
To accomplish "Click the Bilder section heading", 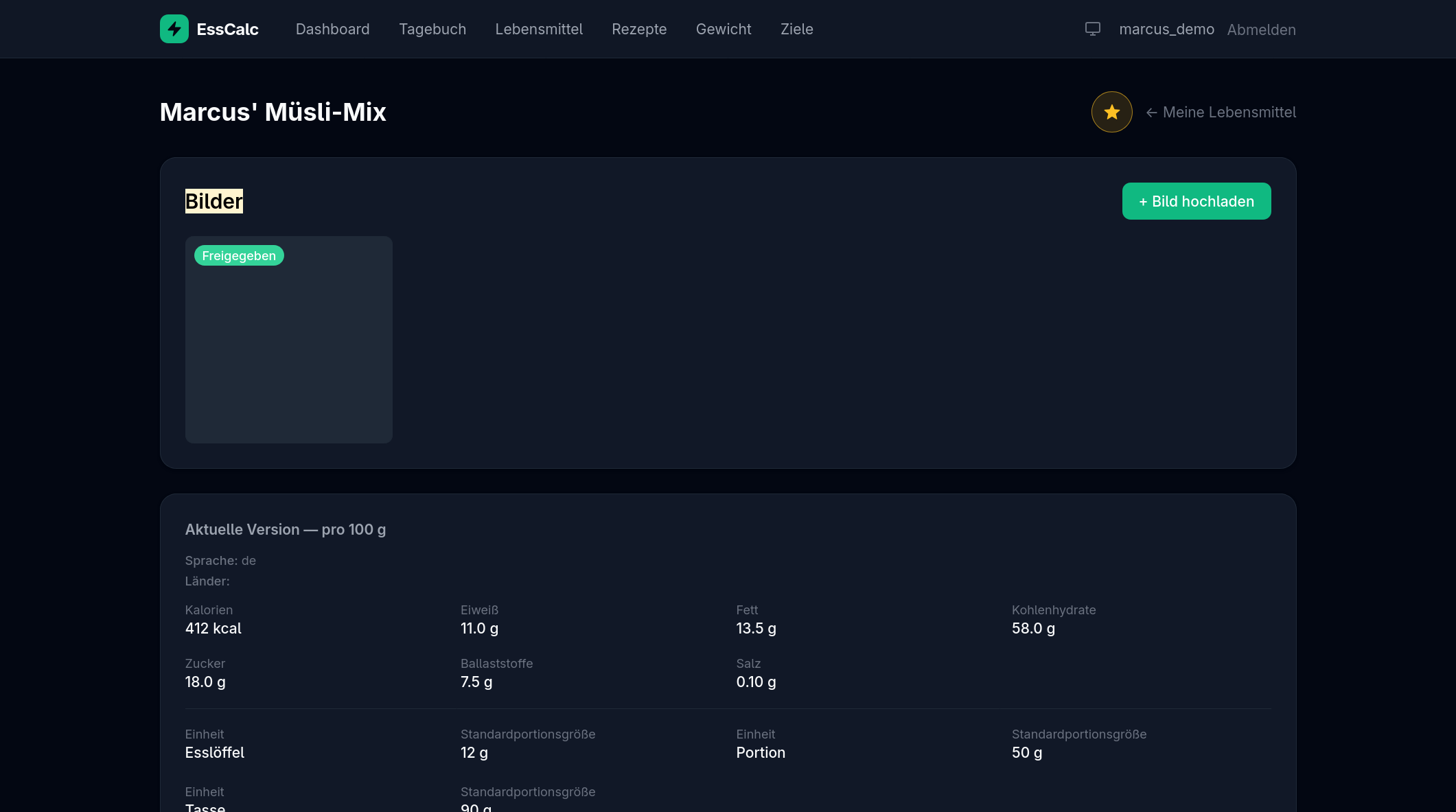I will coord(214,201).
